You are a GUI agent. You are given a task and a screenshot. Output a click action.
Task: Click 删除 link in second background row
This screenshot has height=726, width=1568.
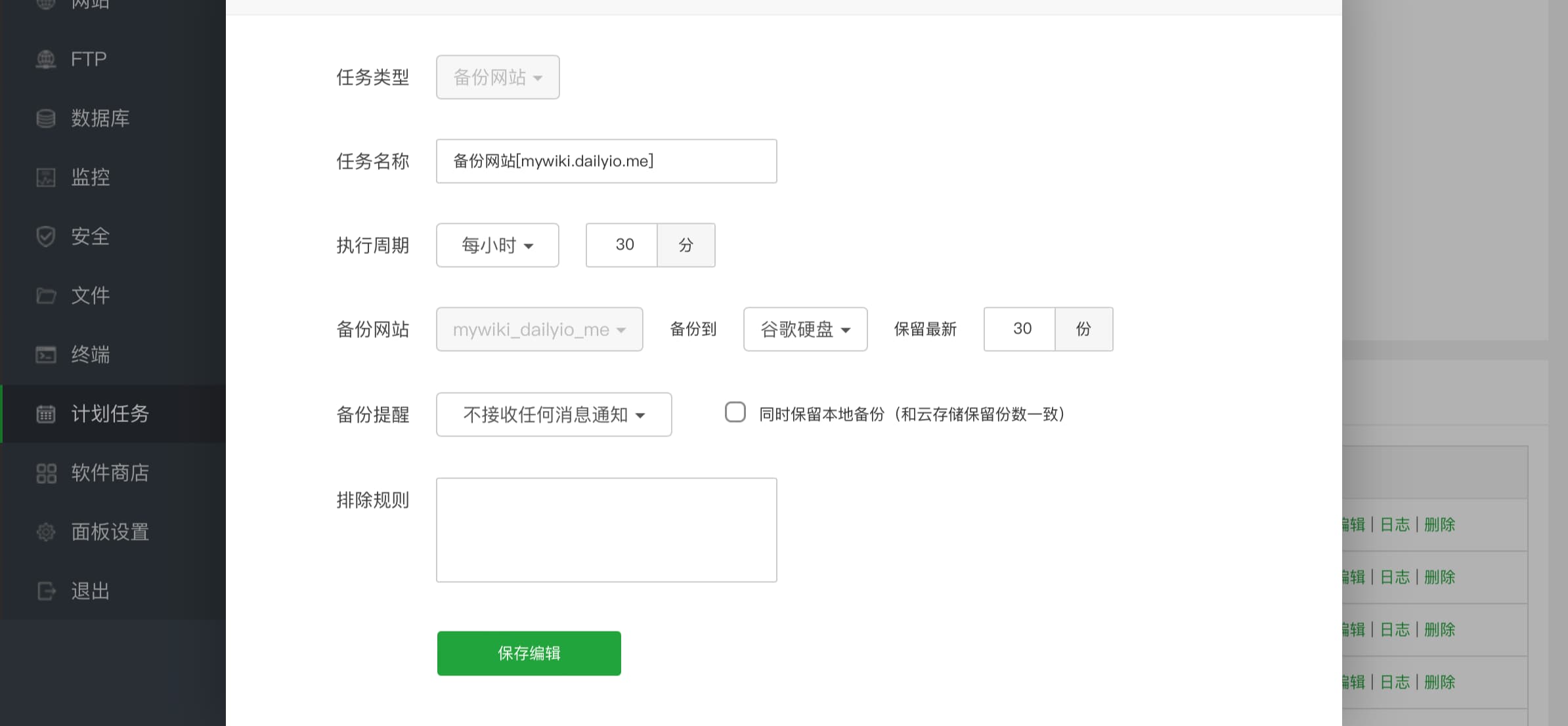[x=1439, y=578]
